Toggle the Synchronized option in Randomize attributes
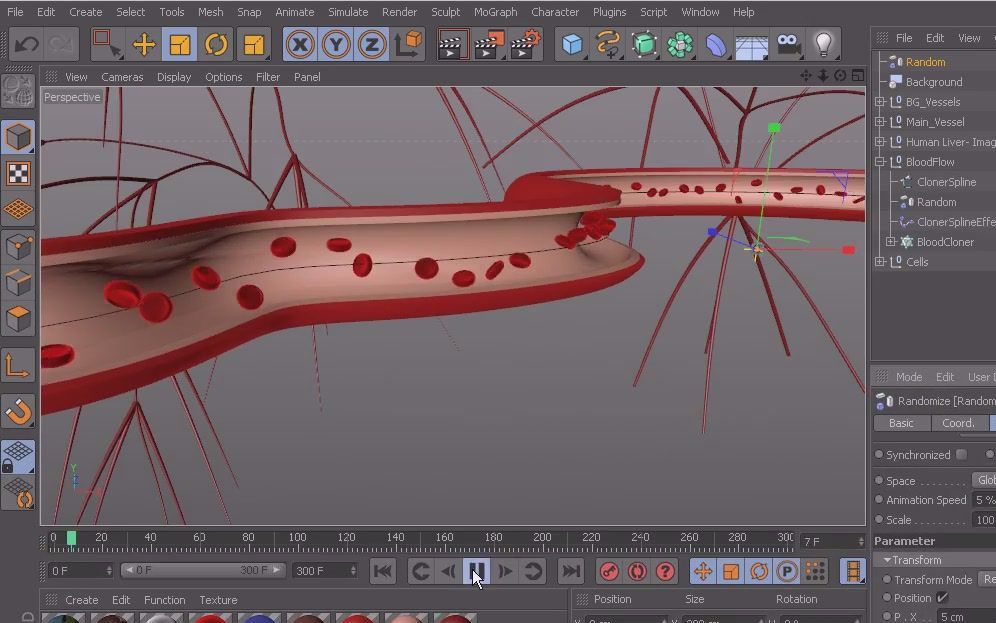This screenshot has width=996, height=623. (x=962, y=454)
